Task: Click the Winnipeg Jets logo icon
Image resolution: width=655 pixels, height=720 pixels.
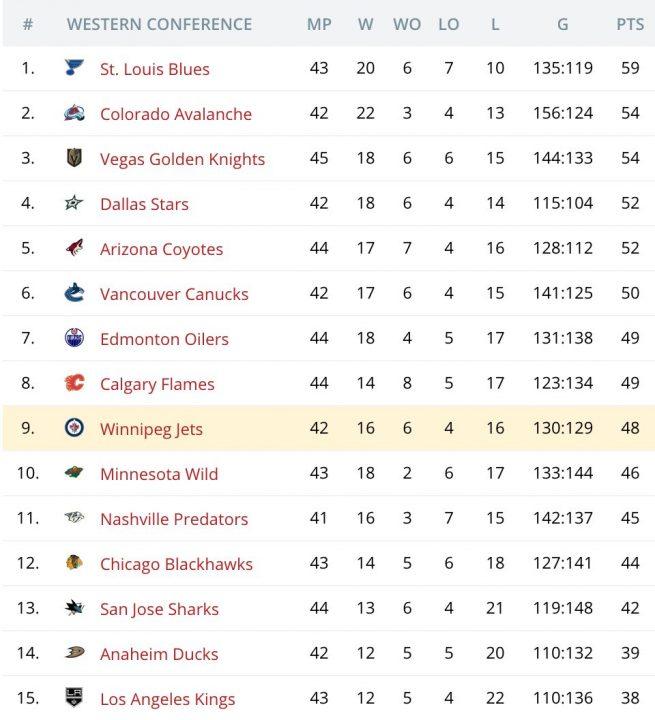Action: click(x=74, y=428)
